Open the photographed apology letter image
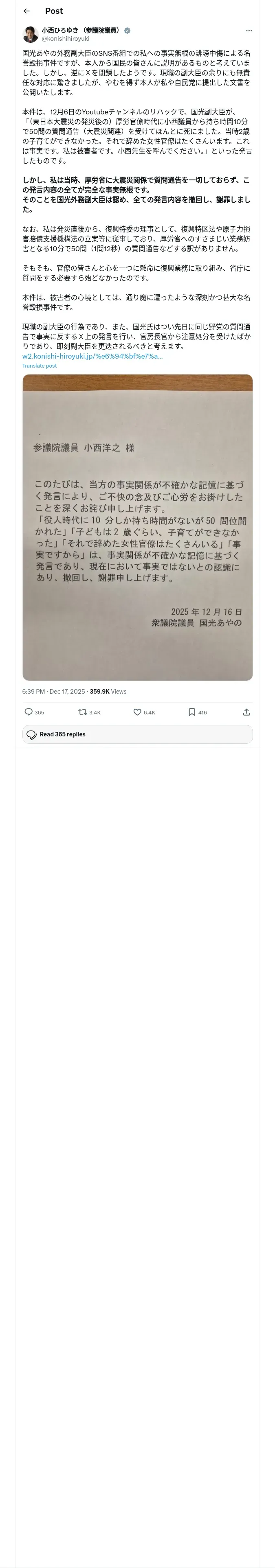275x1568 pixels. coord(137,527)
